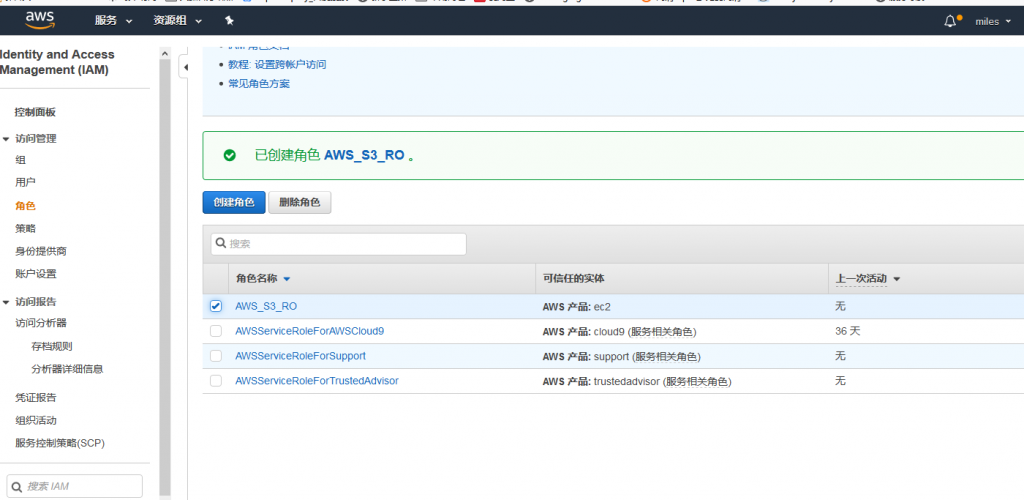Open 策略 in the sidebar
1024x500 pixels.
point(25,228)
